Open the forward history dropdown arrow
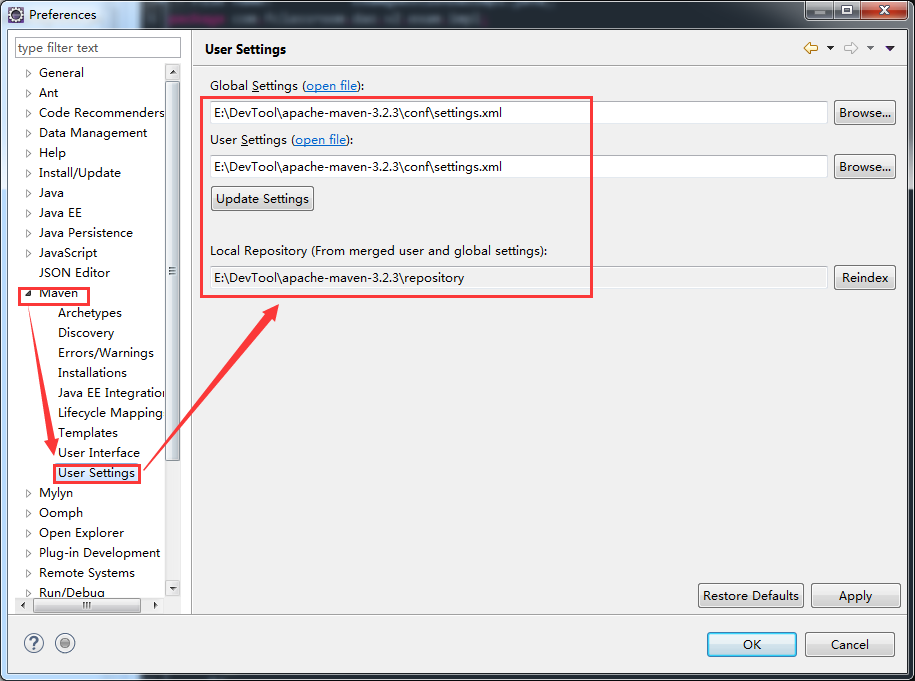 pyautogui.click(x=870, y=48)
